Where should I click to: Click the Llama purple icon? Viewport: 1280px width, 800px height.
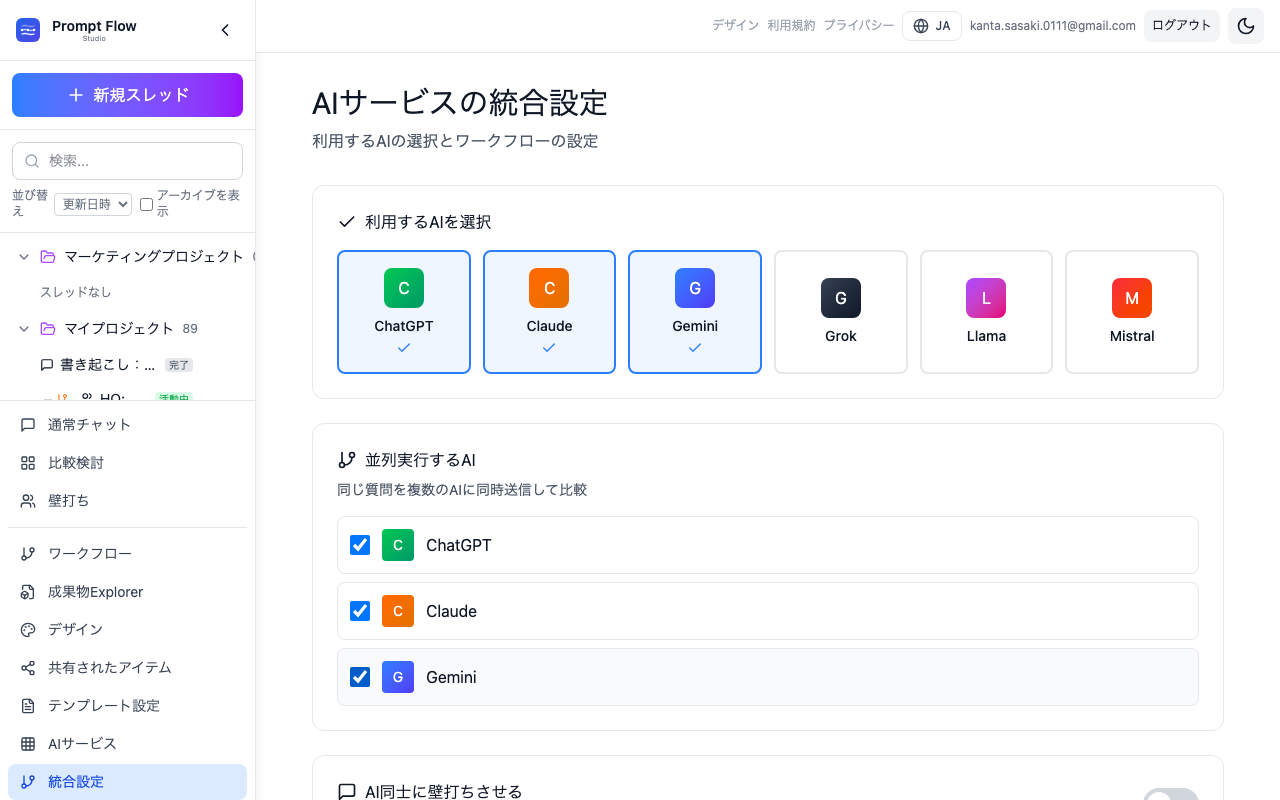[x=986, y=298]
